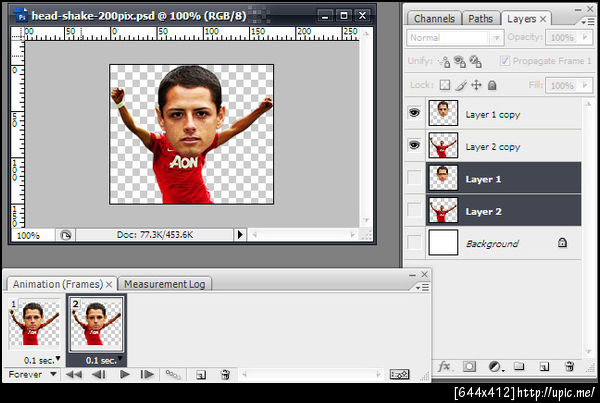Toggle visibility of Layer 1 copy
The height and width of the screenshot is (403, 600).
(414, 113)
